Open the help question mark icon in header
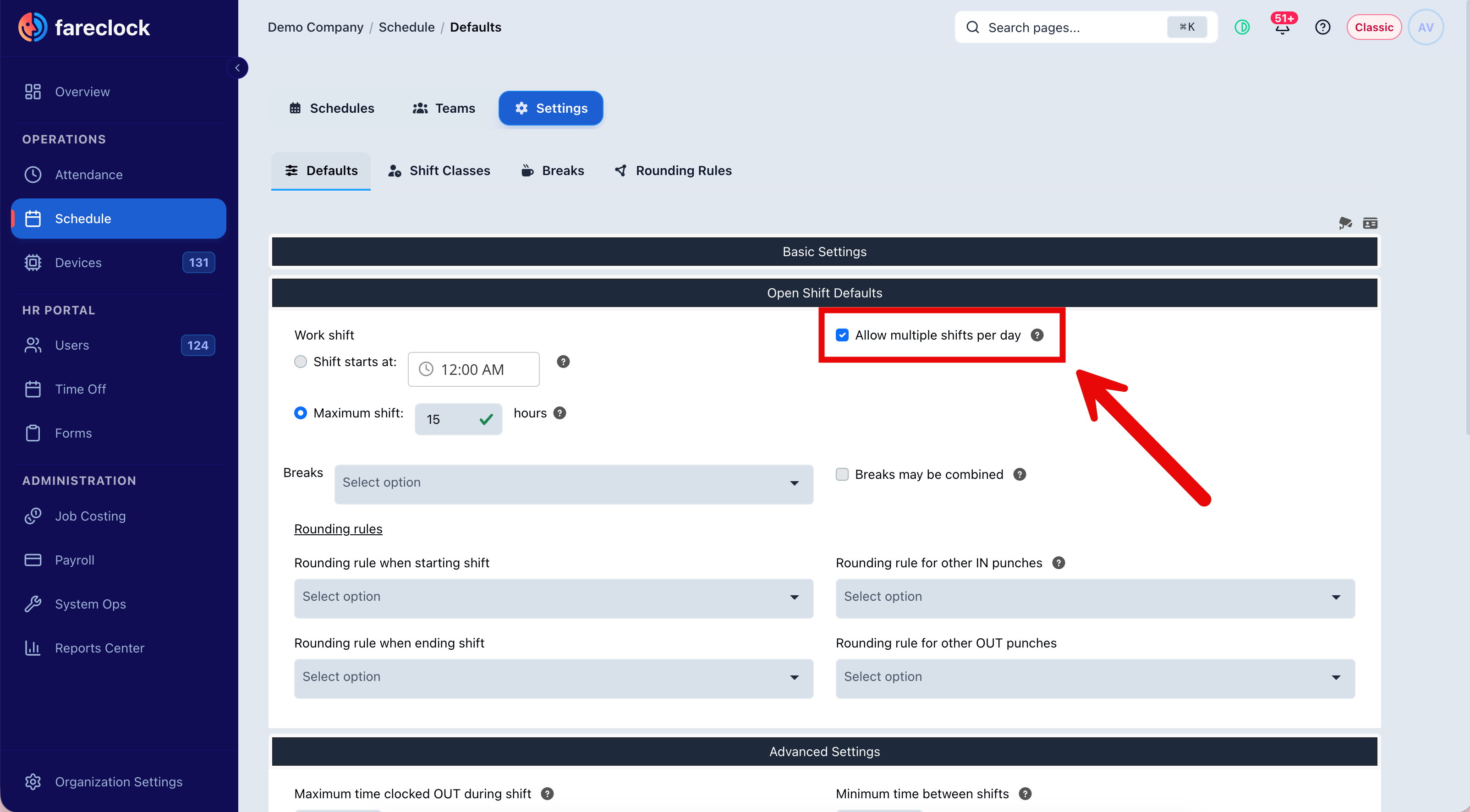The image size is (1470, 812). 1322,27
